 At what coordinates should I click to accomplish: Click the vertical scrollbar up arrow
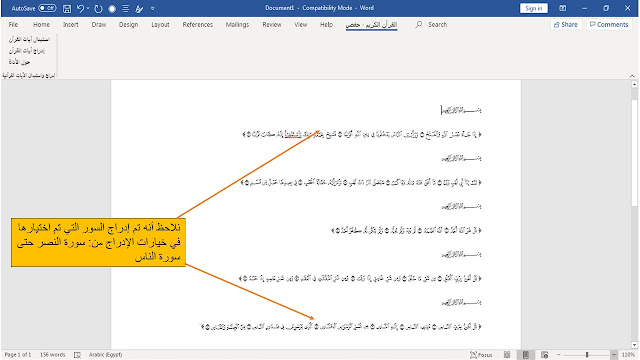point(634,84)
